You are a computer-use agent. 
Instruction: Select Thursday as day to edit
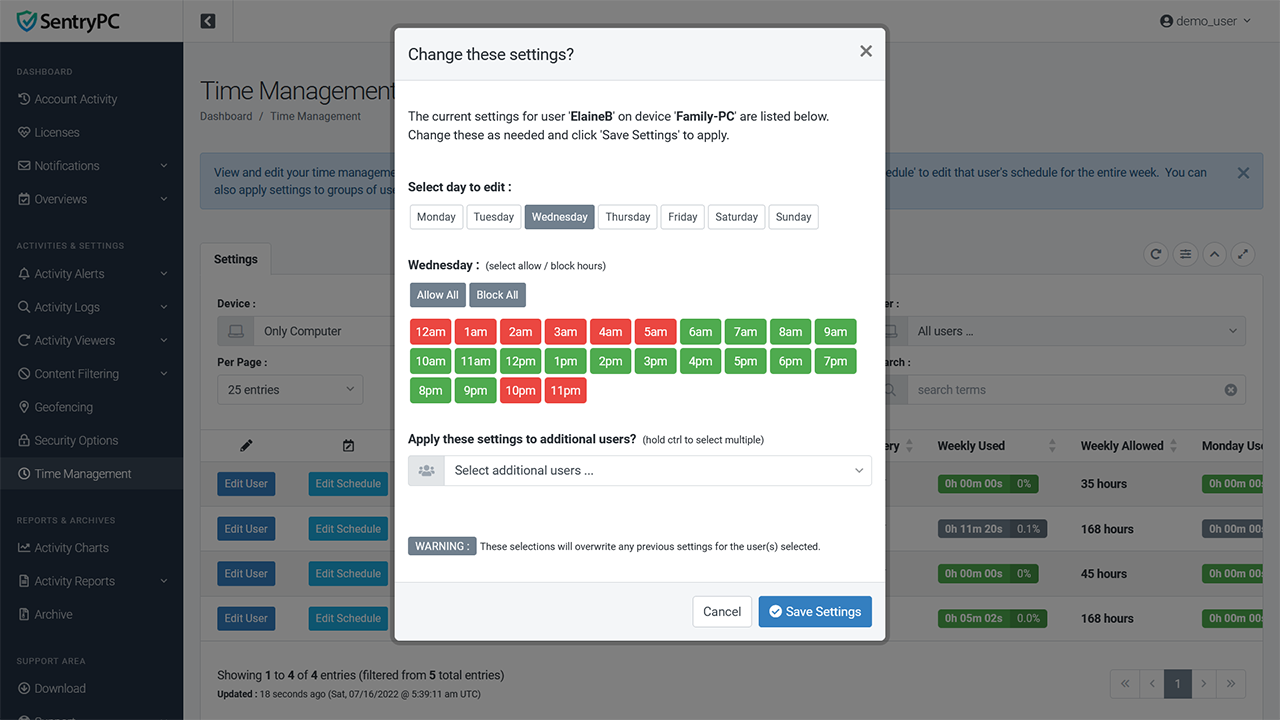[628, 217]
